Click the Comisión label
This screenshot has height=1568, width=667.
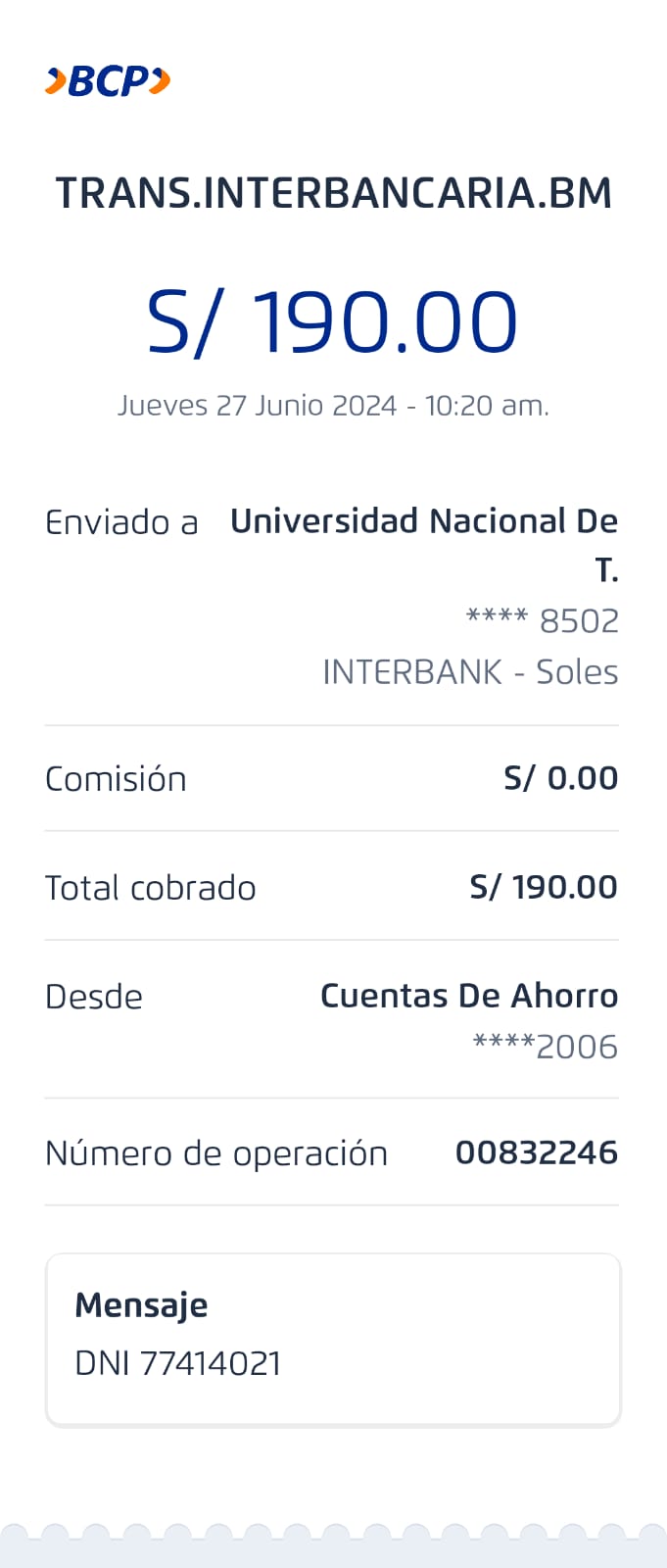click(116, 779)
